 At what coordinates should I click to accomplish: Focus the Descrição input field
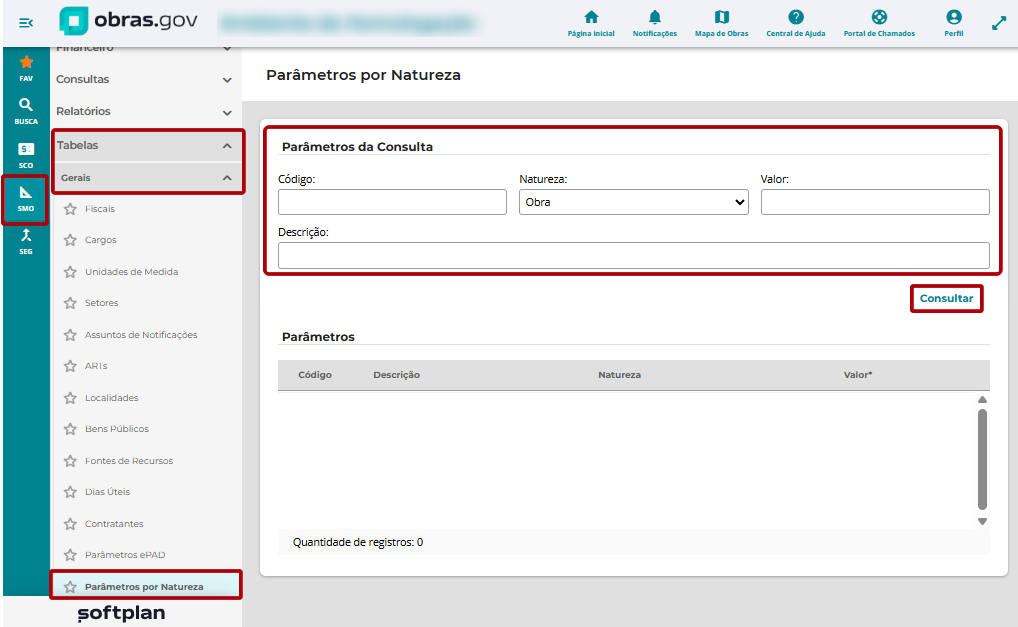point(634,256)
